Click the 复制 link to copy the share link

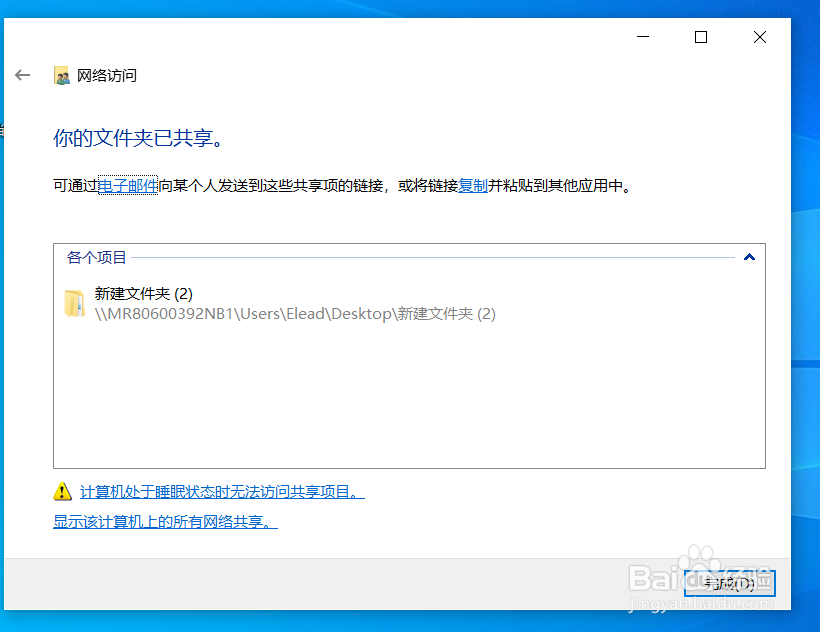(471, 185)
